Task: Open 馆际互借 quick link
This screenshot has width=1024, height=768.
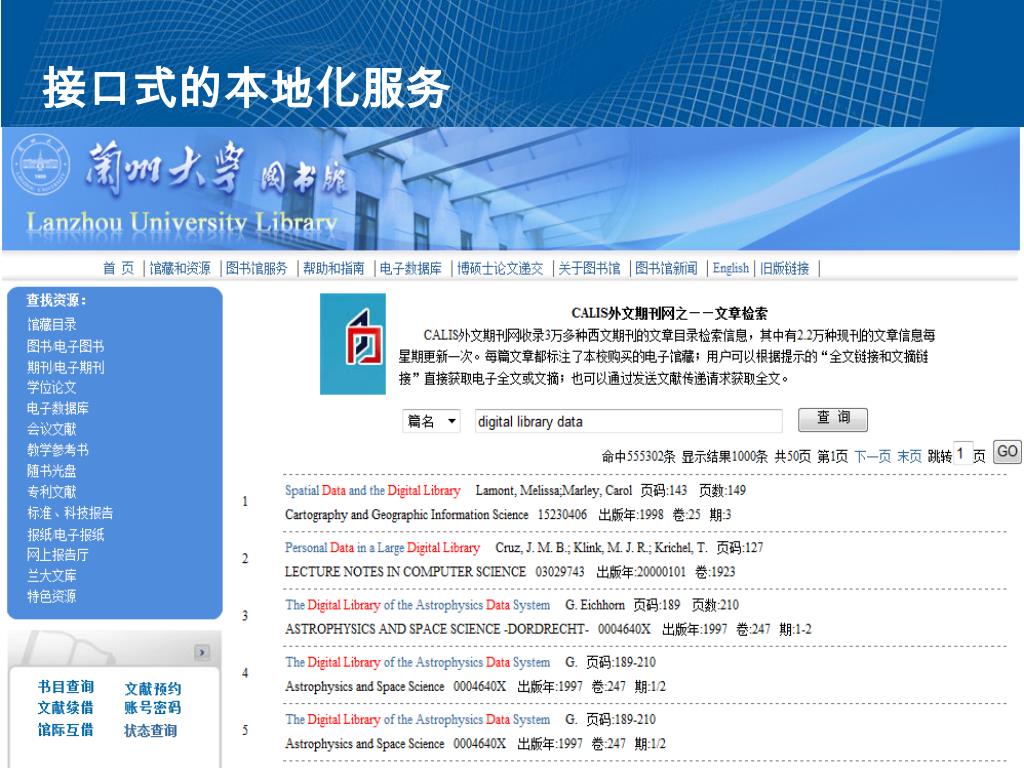Action: (65, 729)
